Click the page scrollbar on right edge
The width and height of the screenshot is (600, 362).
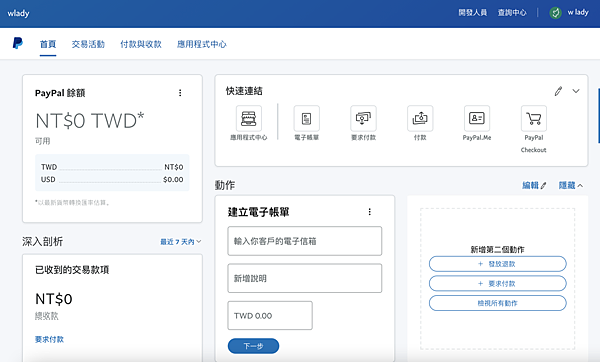598,116
